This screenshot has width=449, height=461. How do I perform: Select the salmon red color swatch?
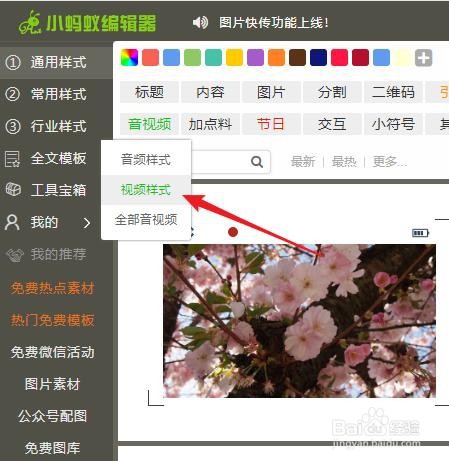pyautogui.click(x=150, y=57)
